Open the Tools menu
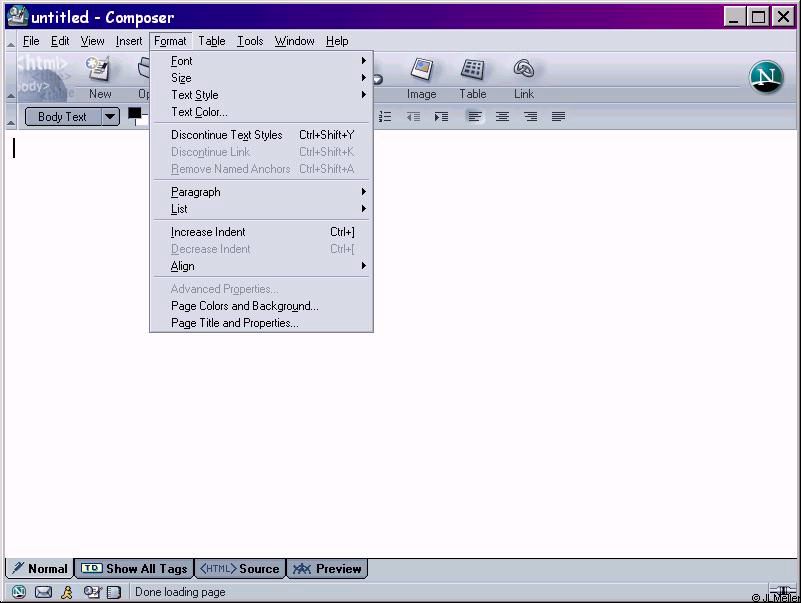This screenshot has height=603, width=801. [x=250, y=41]
